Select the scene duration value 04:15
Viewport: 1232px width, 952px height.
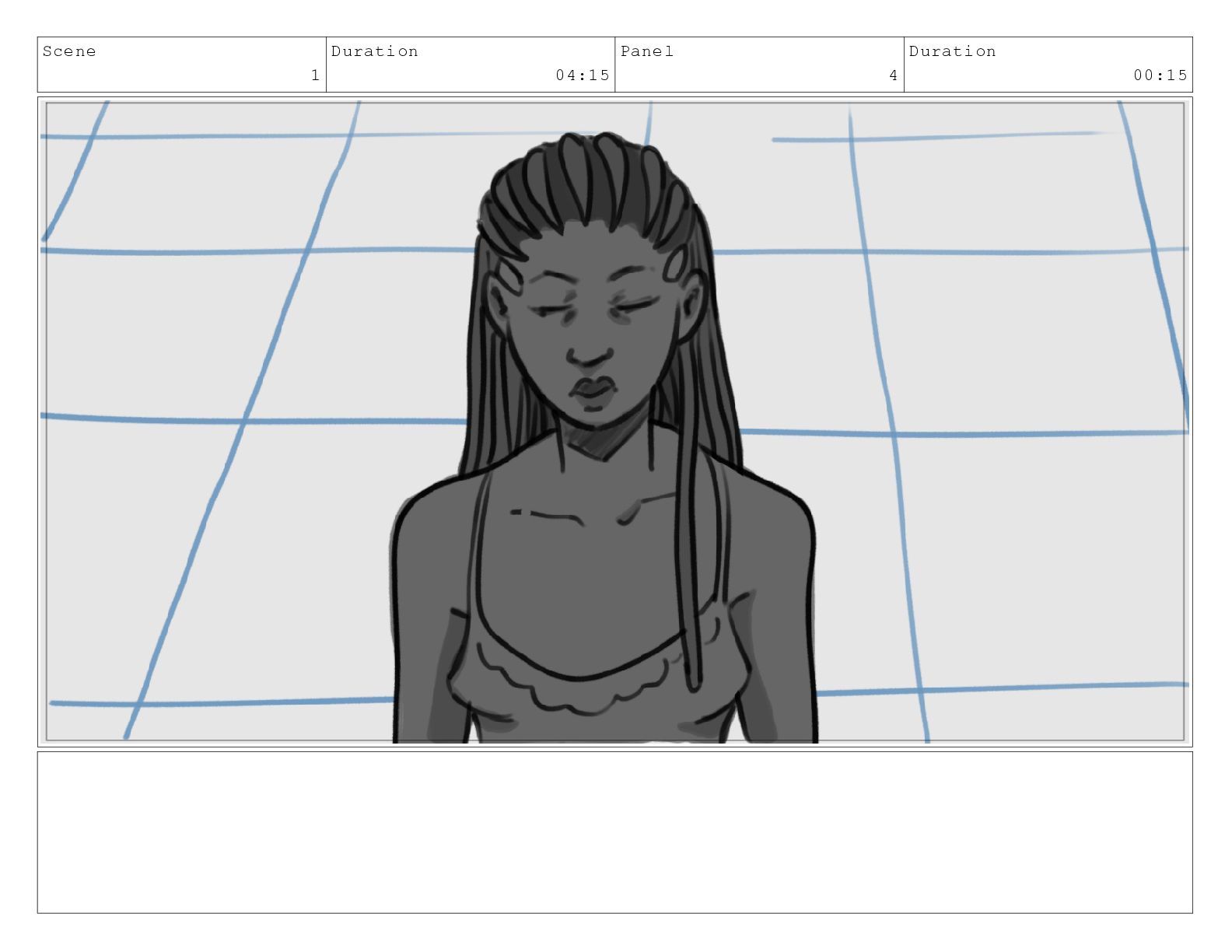pyautogui.click(x=583, y=75)
